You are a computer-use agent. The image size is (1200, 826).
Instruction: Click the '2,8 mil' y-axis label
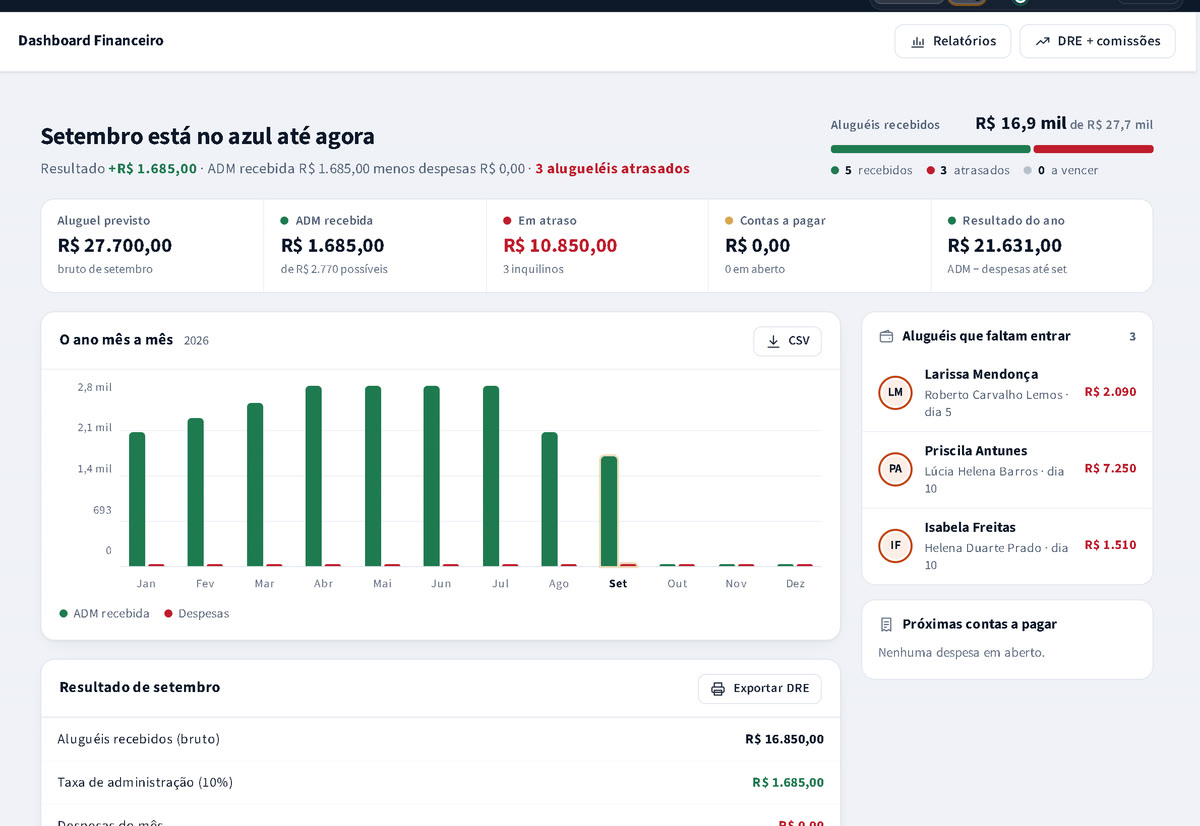click(x=94, y=387)
